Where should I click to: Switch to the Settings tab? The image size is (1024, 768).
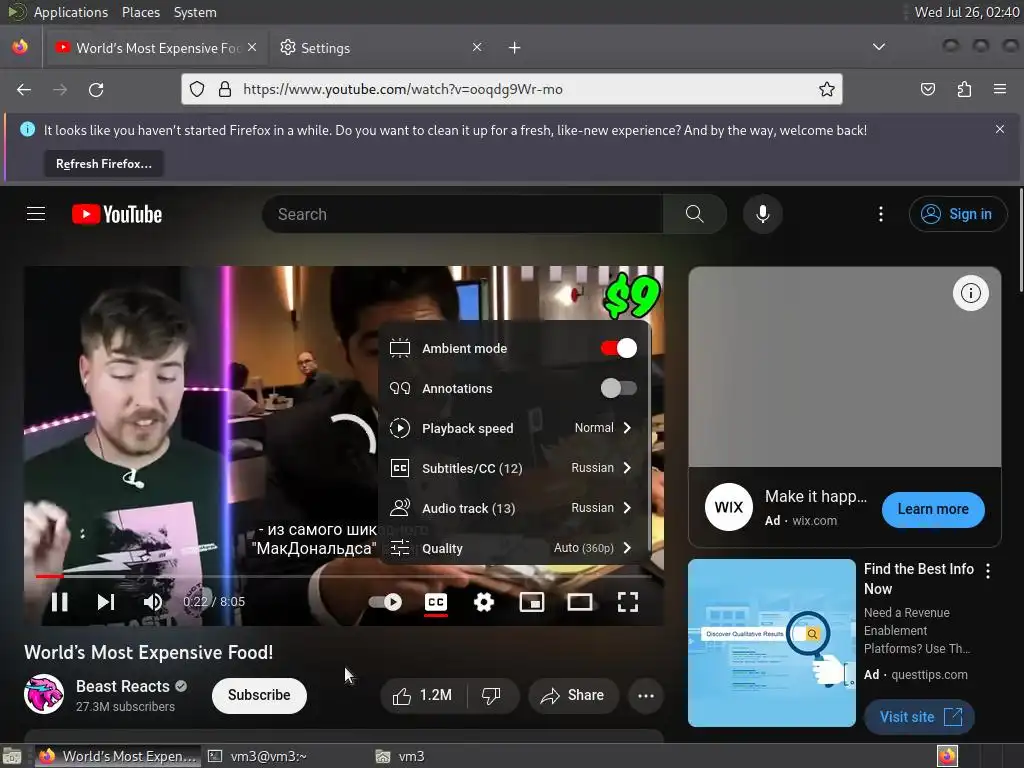(x=381, y=48)
